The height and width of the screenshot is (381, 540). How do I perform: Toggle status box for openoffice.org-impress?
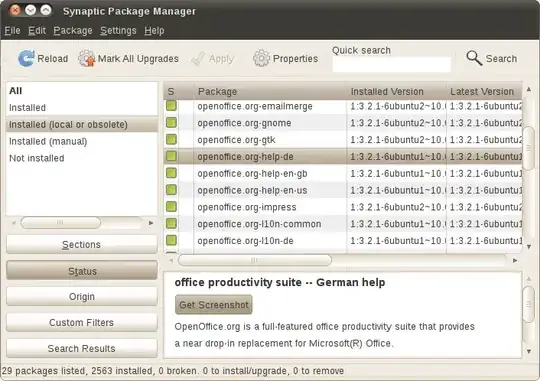point(171,207)
